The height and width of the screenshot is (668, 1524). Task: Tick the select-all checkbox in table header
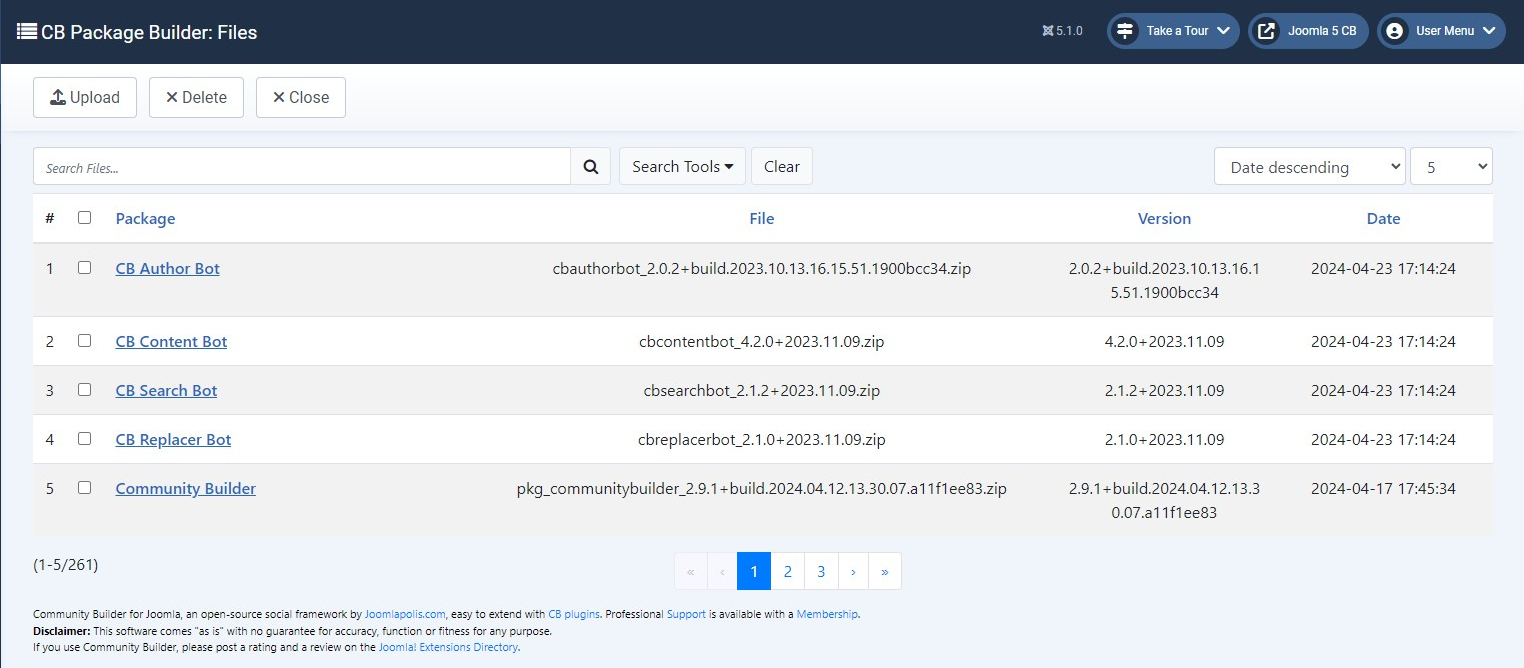point(84,217)
